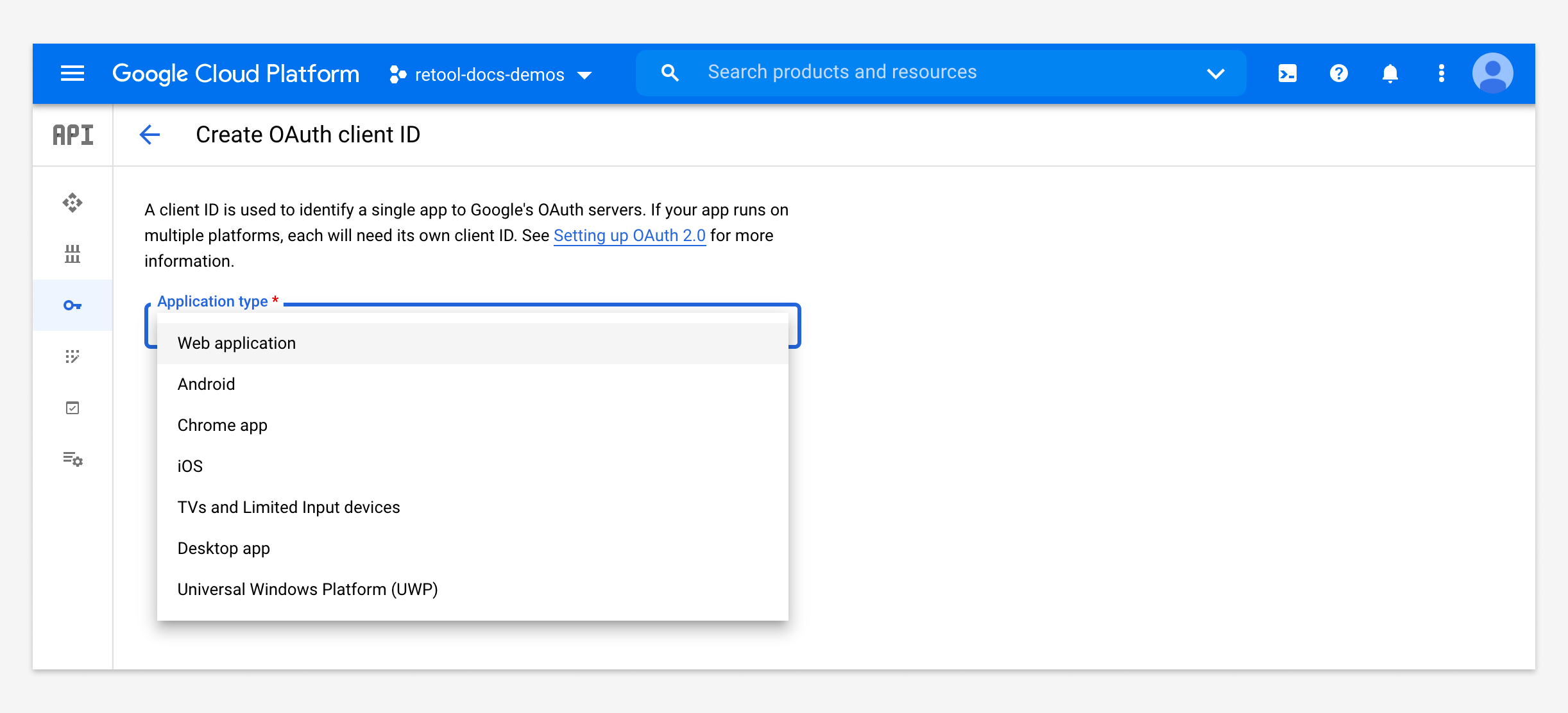Open Page usage agreements sidebar icon
The image size is (1568, 713).
(72, 459)
